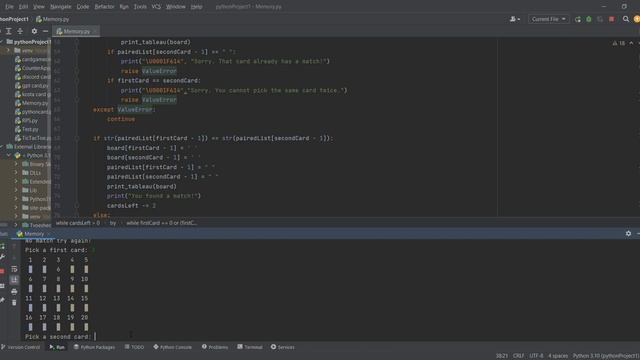Open Version Control tool window
The width and height of the screenshot is (640, 360).
pos(20,347)
